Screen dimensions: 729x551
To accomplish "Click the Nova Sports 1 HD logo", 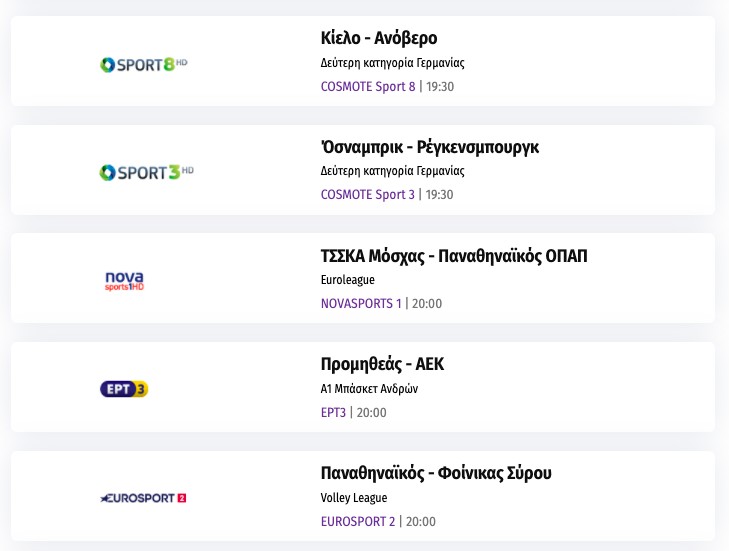I will (125, 281).
